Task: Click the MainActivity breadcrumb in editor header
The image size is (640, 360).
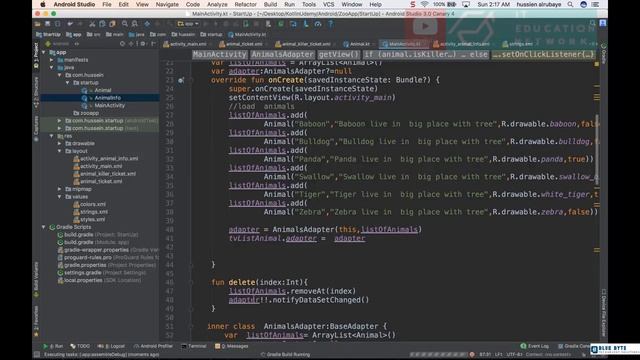Action: (220, 54)
